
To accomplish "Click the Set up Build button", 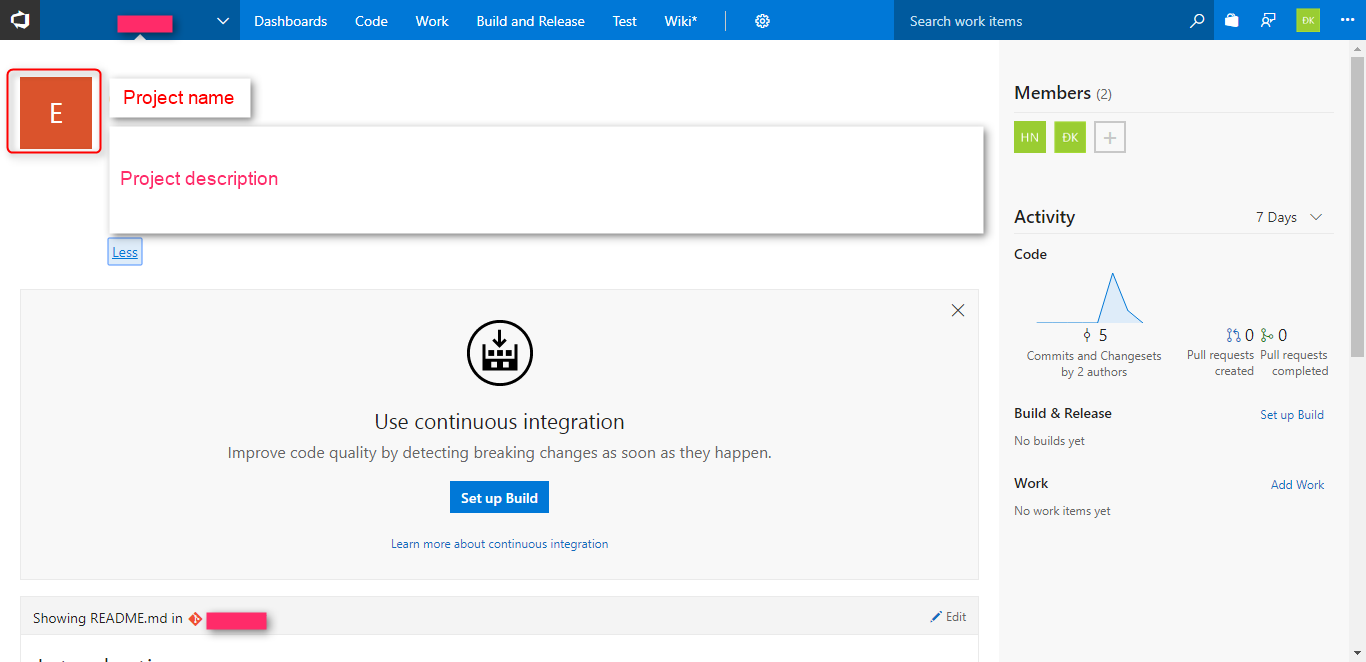I will [x=499, y=497].
